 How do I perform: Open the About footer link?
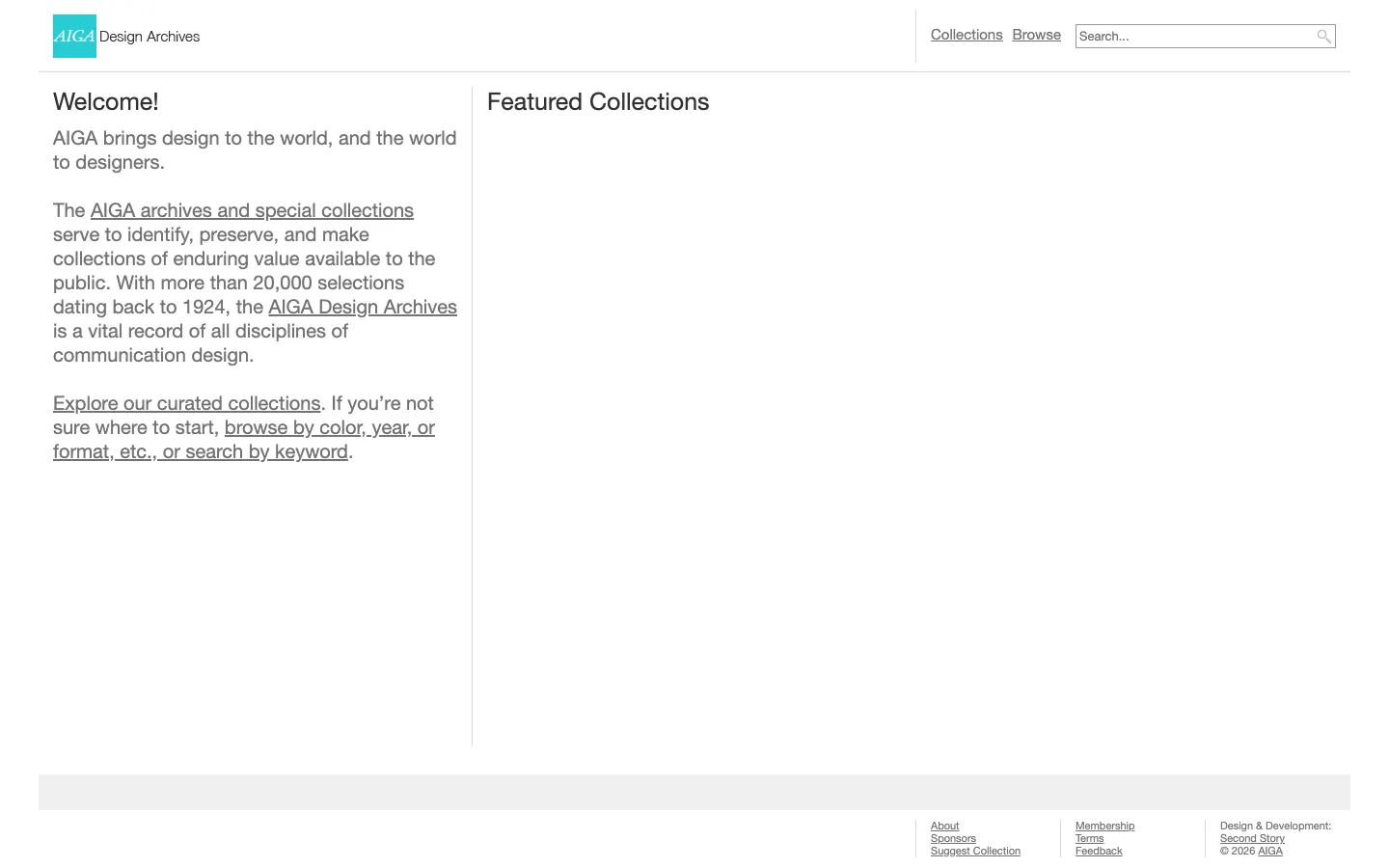(944, 826)
